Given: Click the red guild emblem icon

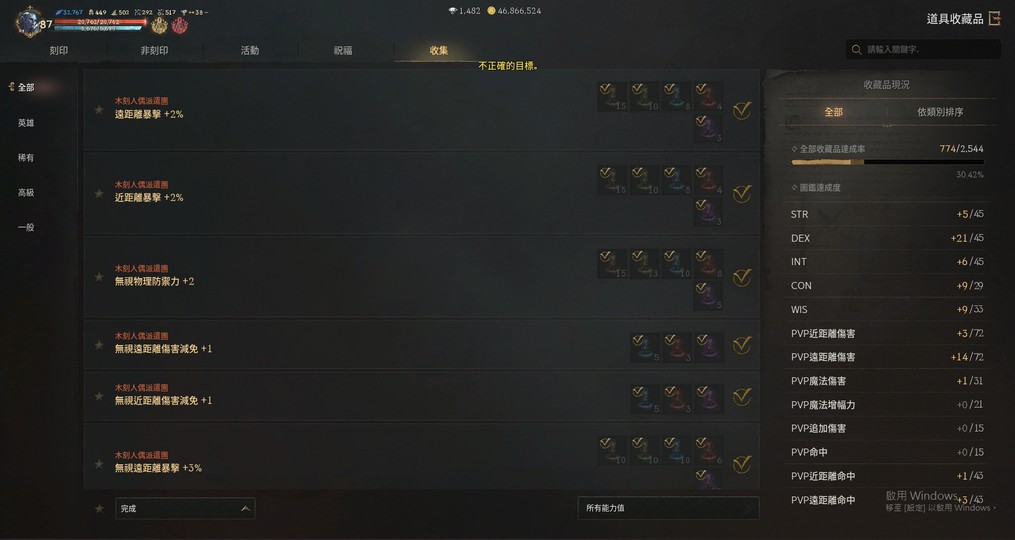Looking at the screenshot, I should pyautogui.click(x=179, y=26).
